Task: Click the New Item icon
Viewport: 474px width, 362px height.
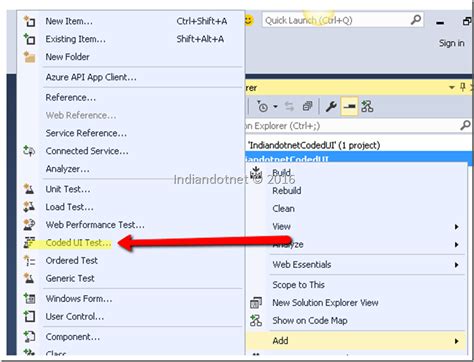Action: click(29, 21)
